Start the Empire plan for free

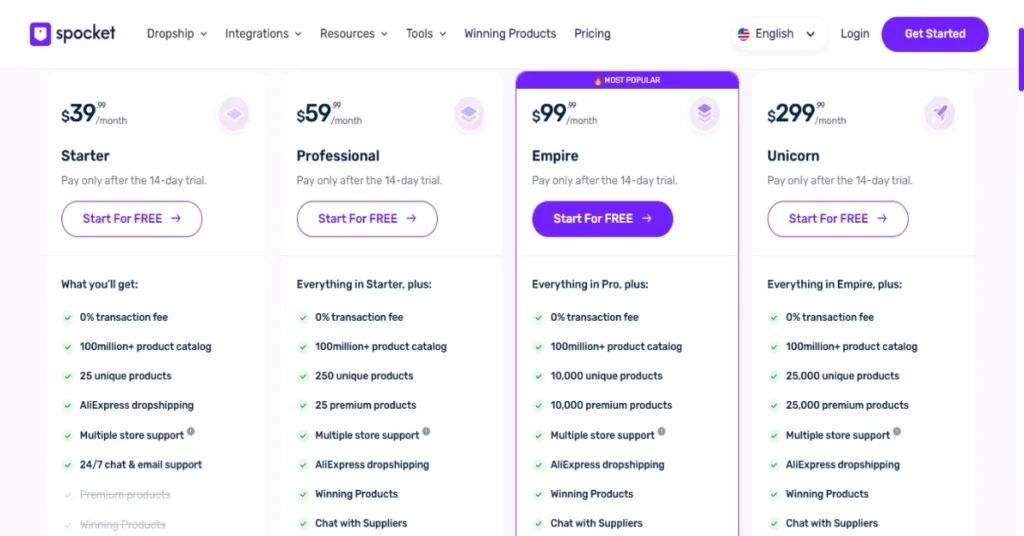(x=602, y=219)
